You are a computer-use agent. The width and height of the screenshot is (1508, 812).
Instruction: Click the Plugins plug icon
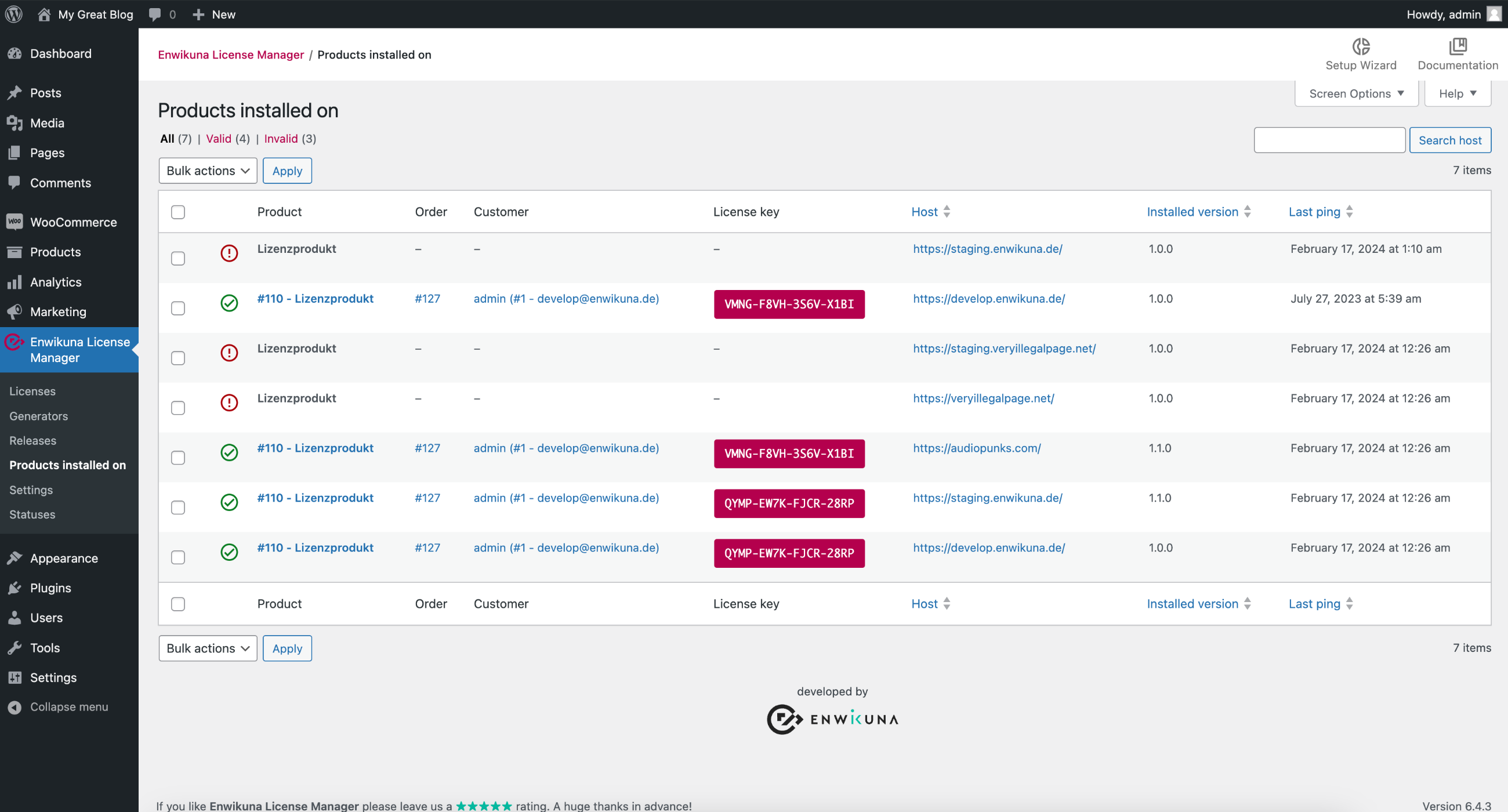pyautogui.click(x=14, y=588)
